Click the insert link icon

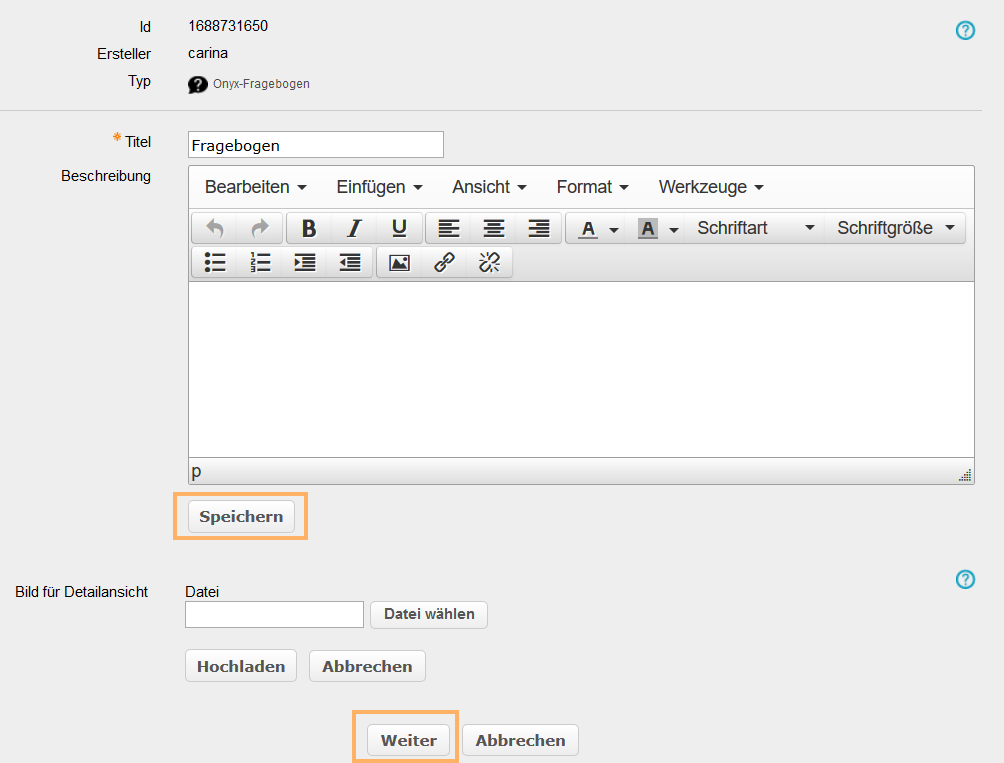[444, 262]
